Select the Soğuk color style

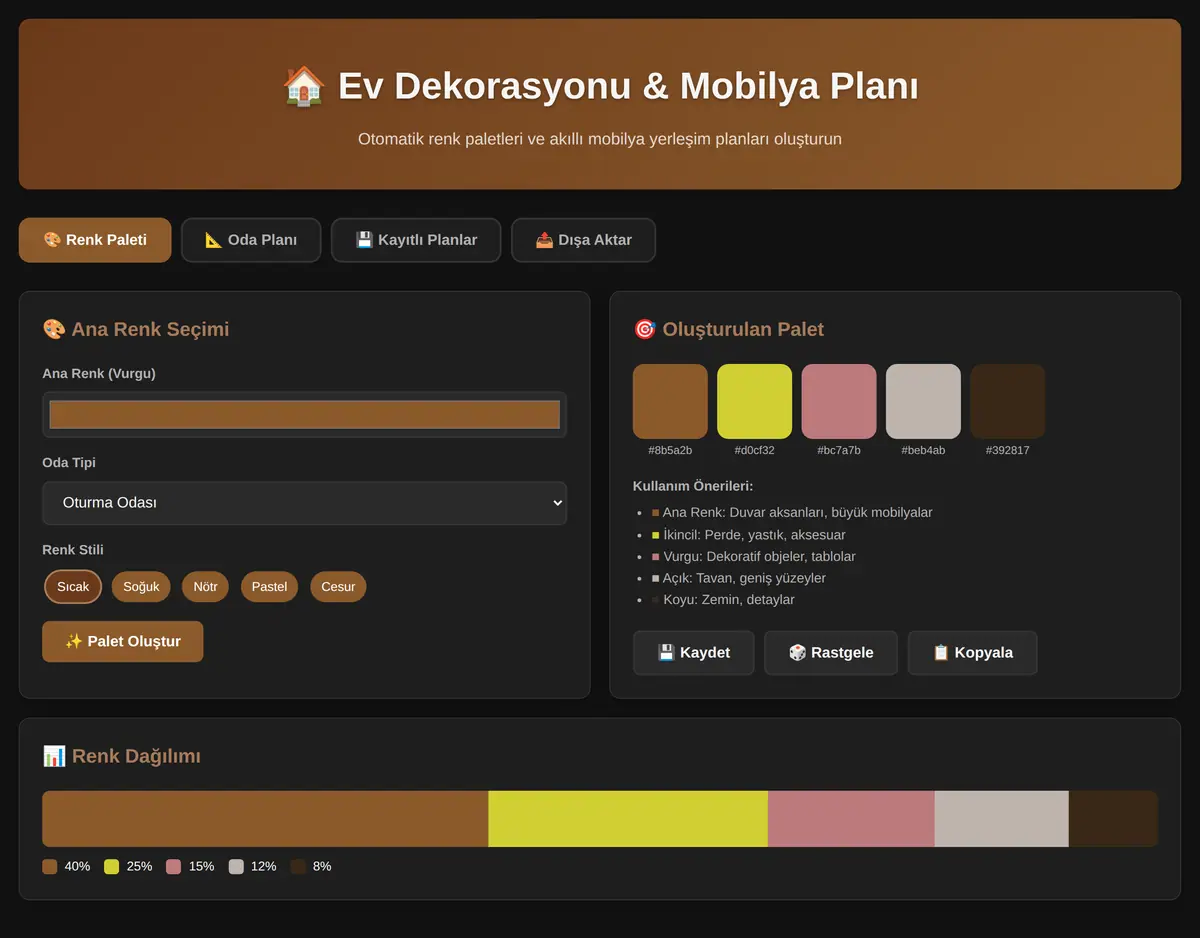pos(141,587)
